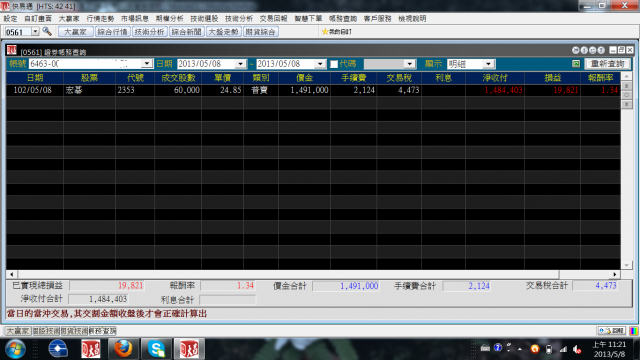Click the 綜合新聞 toolbar button
640x360 pixels.
click(x=187, y=31)
